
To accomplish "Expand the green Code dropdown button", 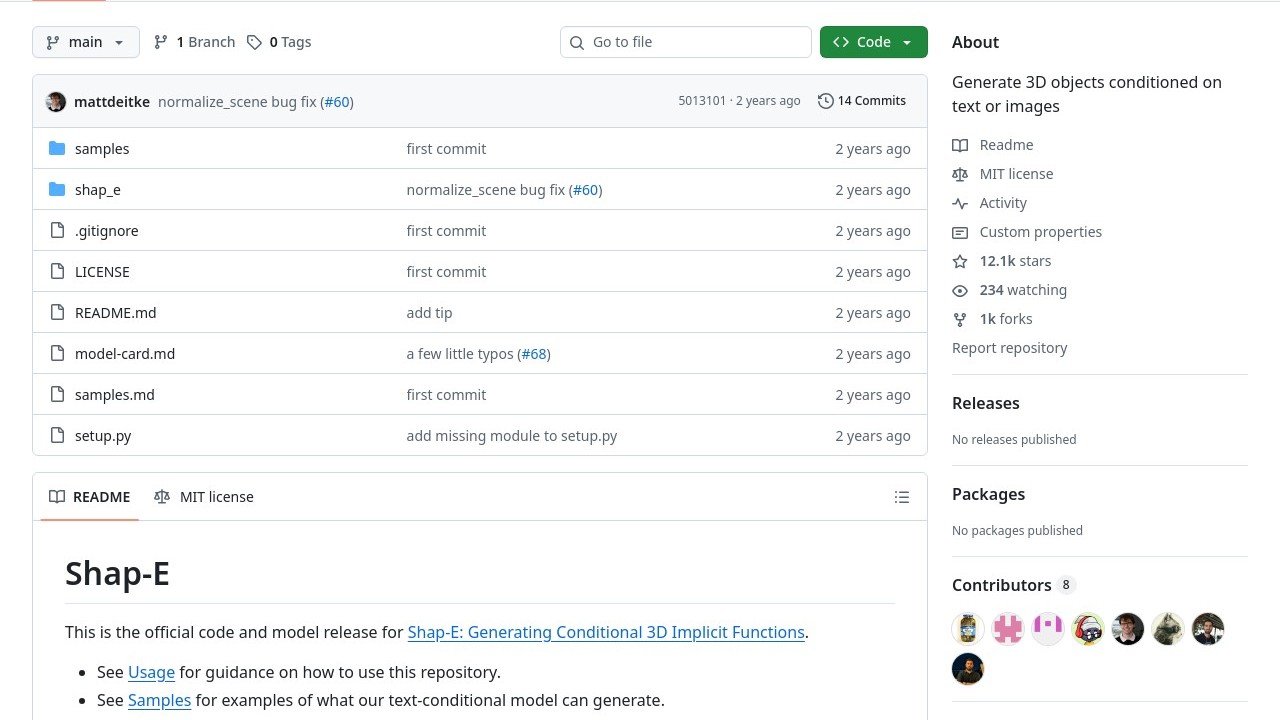I will point(873,42).
